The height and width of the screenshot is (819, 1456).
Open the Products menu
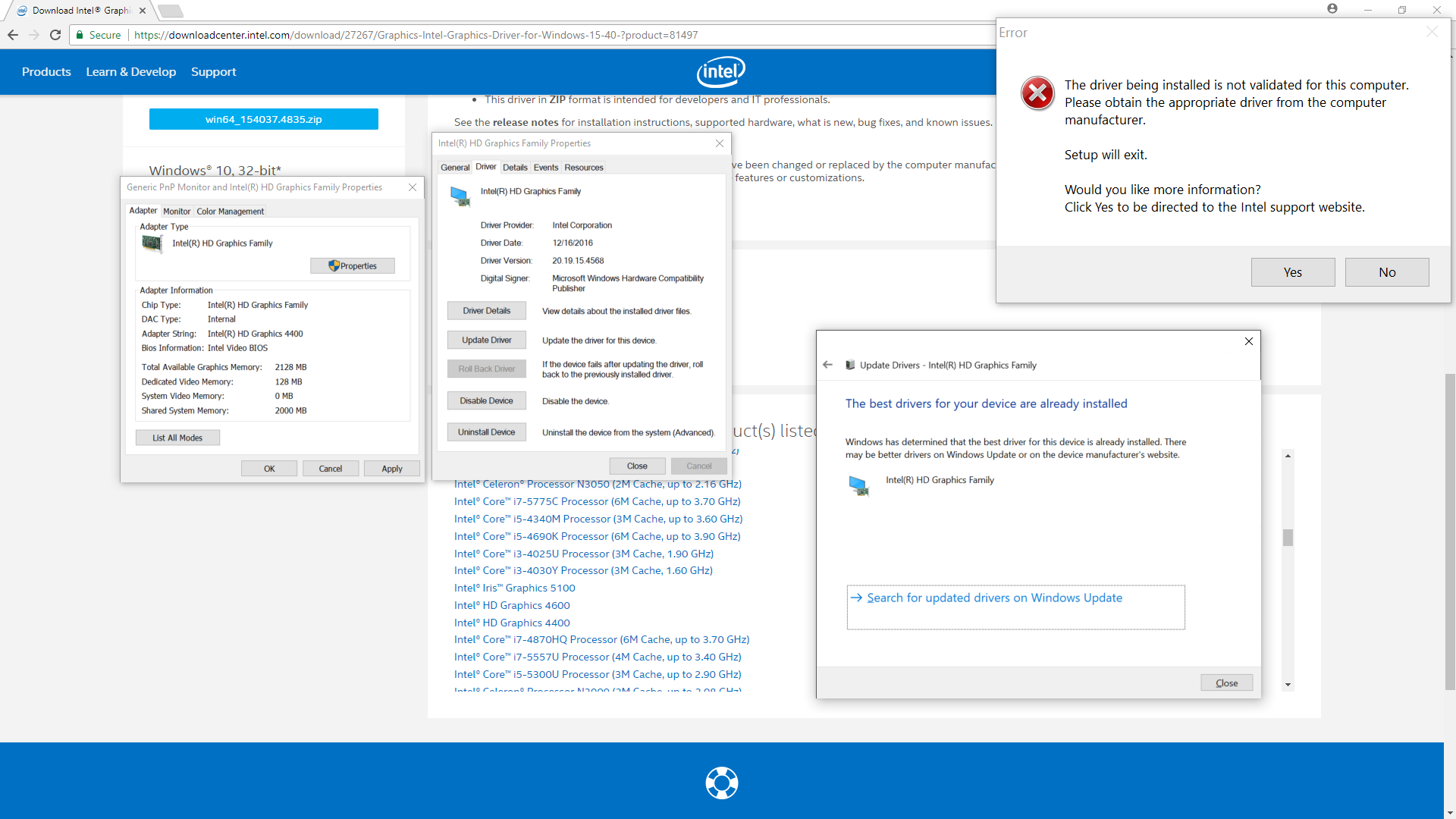(46, 72)
